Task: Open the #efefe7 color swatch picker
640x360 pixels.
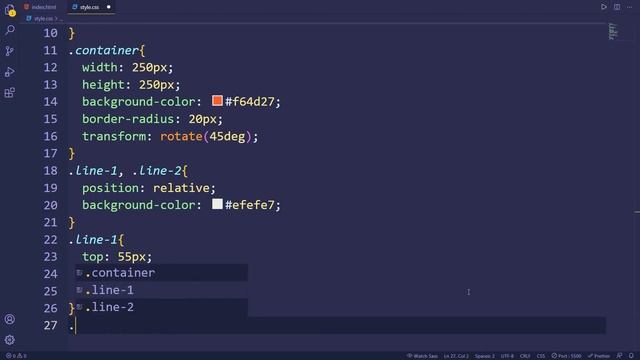Action: (217, 204)
